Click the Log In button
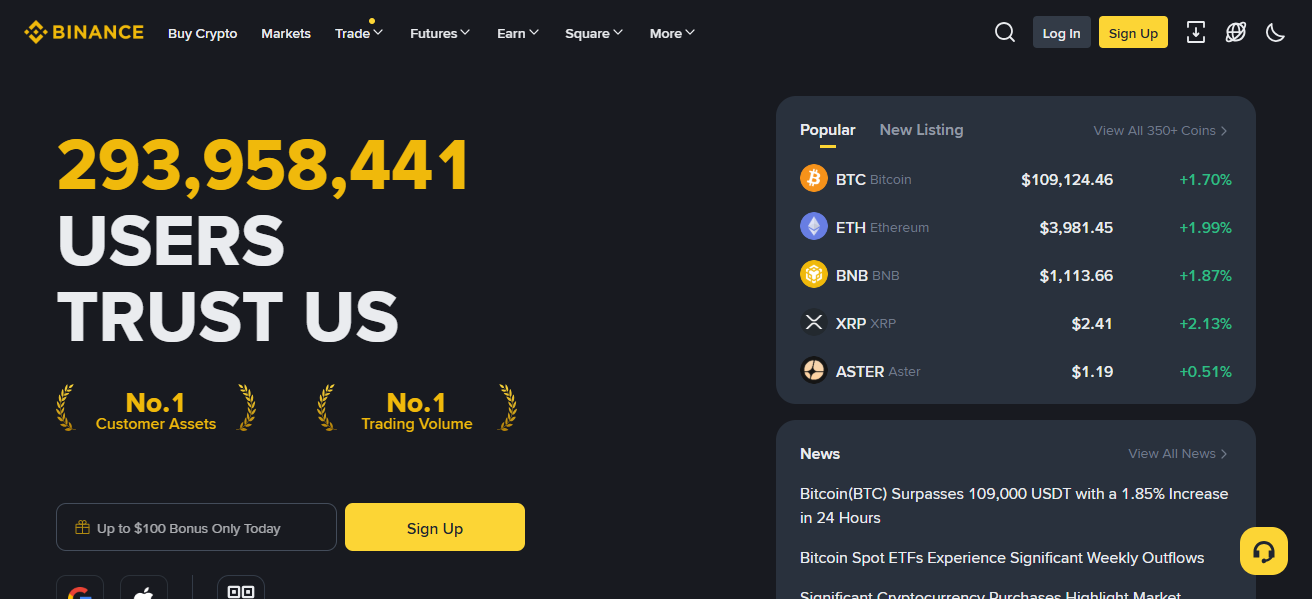Screen dimensions: 1312x599 pos(1061,32)
